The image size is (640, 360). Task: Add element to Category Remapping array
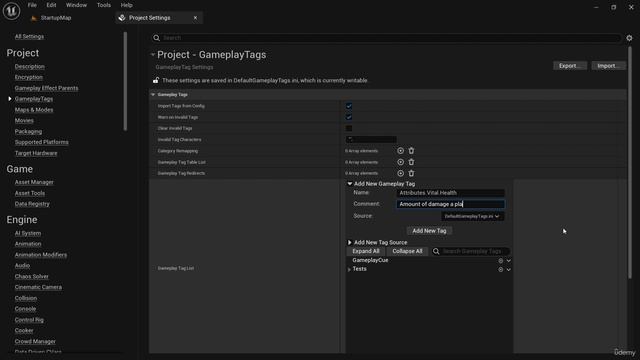(x=400, y=151)
